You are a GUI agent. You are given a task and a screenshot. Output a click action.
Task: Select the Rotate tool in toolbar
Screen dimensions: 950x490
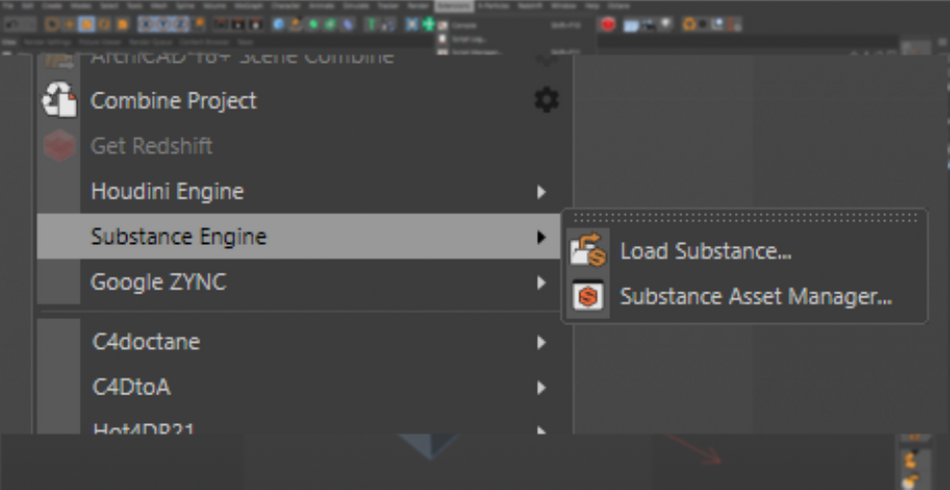click(x=104, y=24)
